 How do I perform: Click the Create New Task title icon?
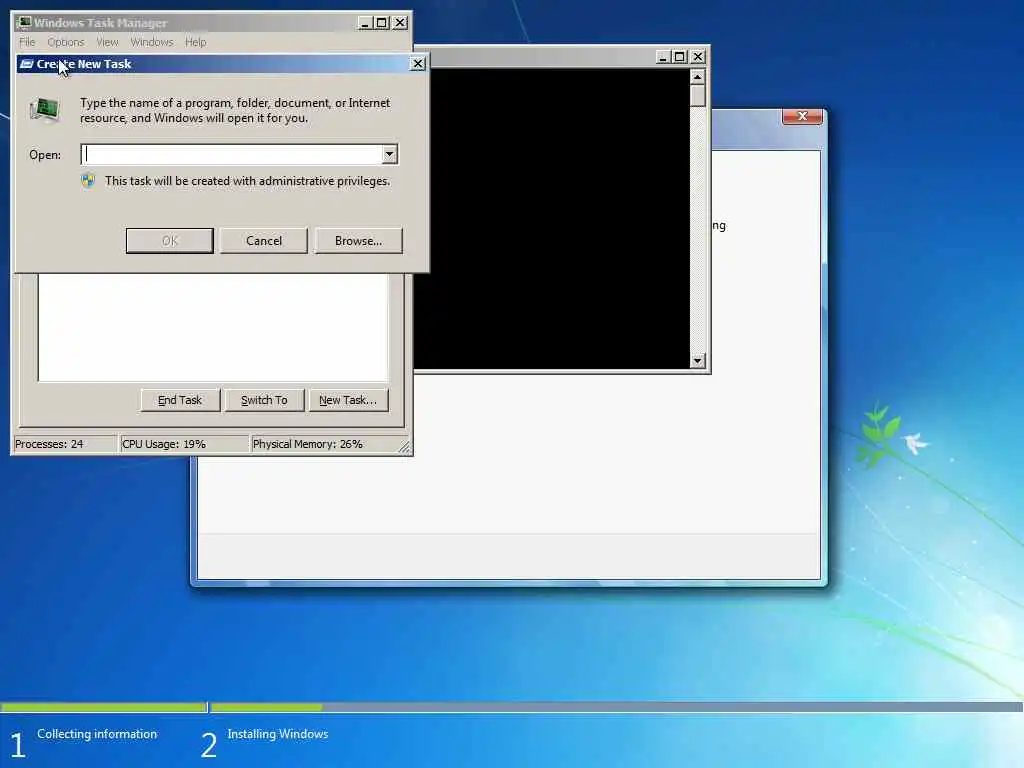coord(27,63)
